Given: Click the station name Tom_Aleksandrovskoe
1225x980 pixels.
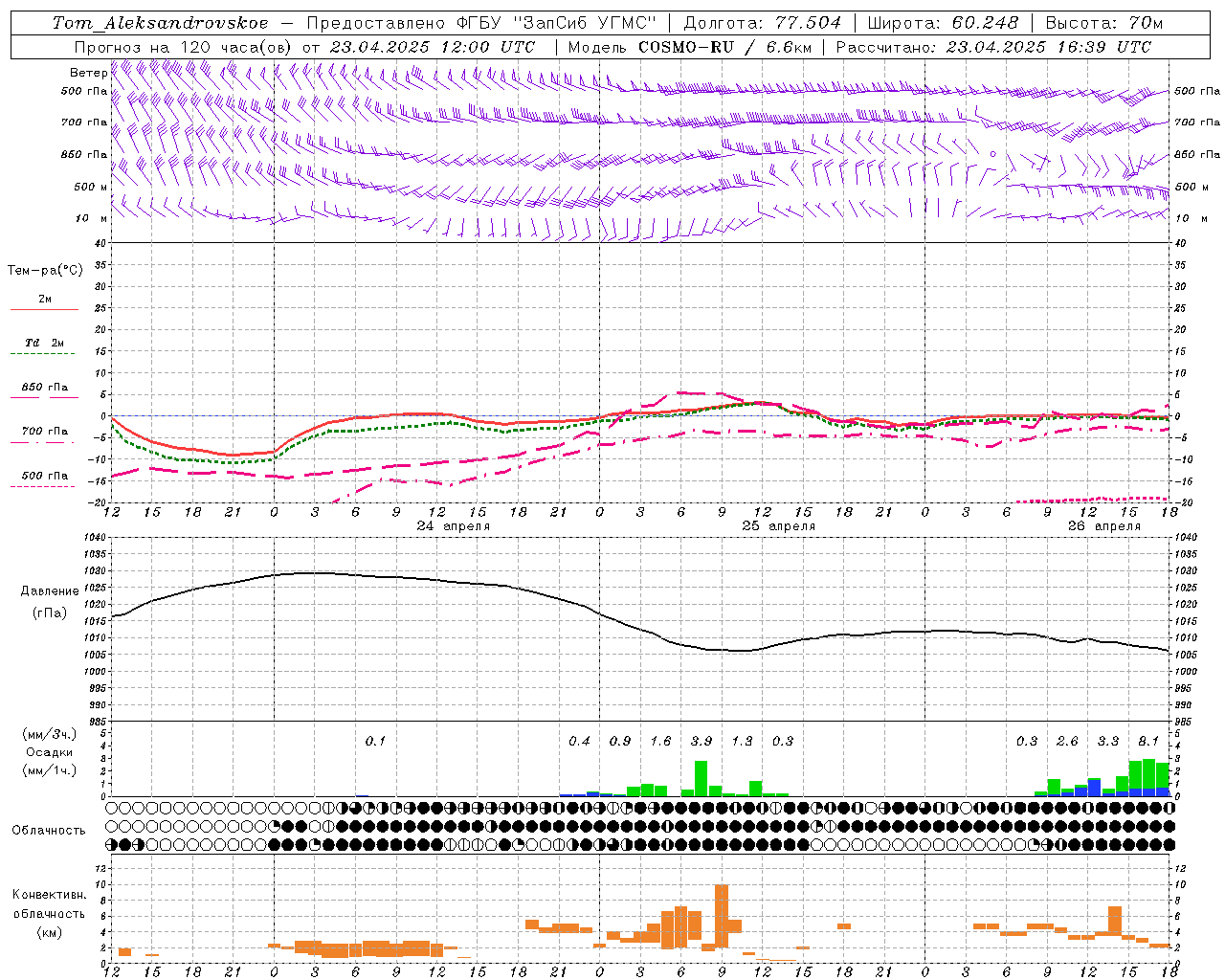Looking at the screenshot, I should [160, 23].
